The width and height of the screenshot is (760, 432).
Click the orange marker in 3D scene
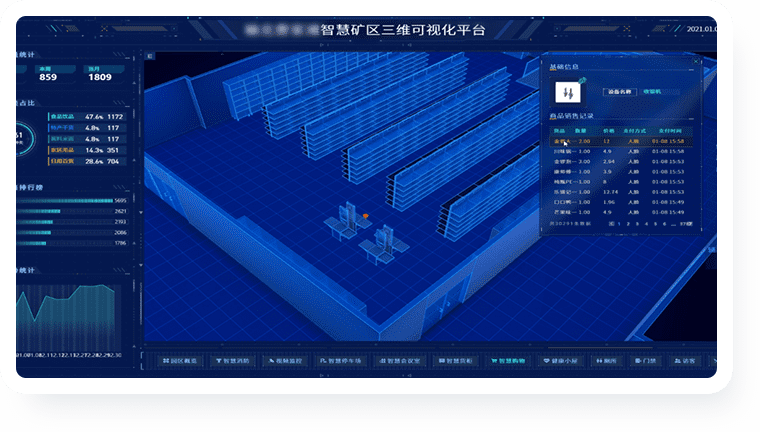(366, 215)
